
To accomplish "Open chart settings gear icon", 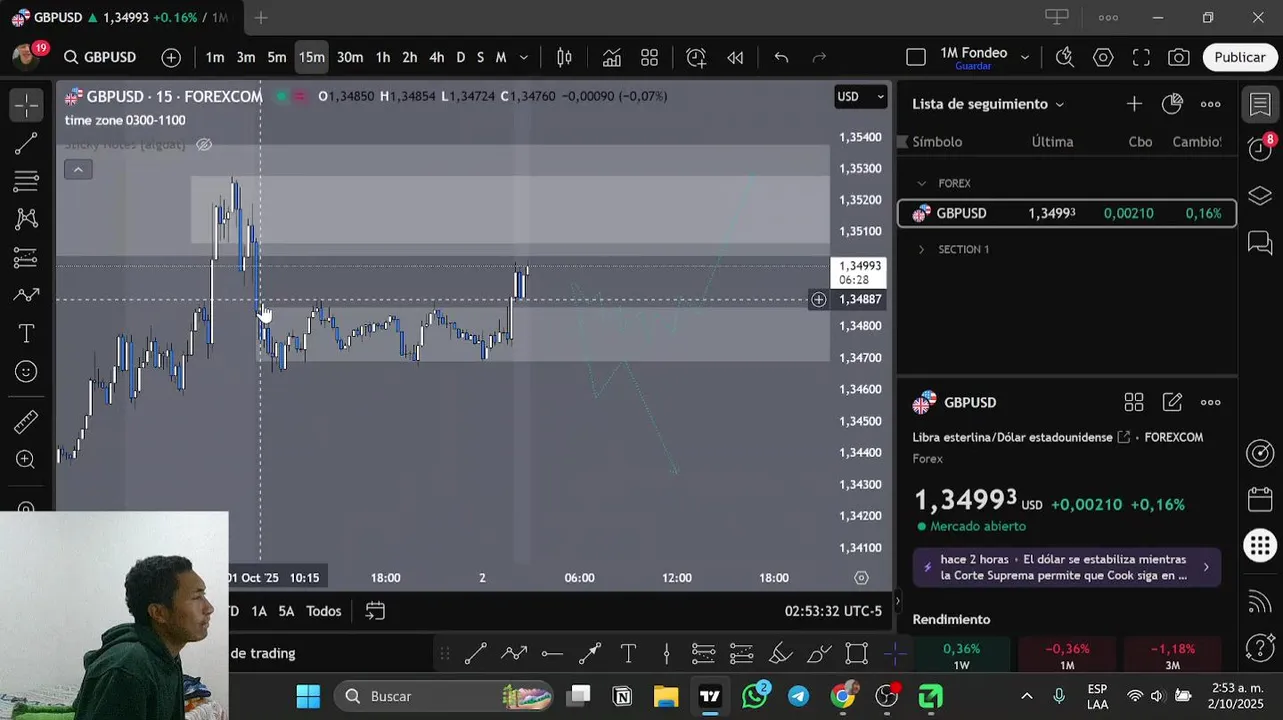I will 1103,57.
